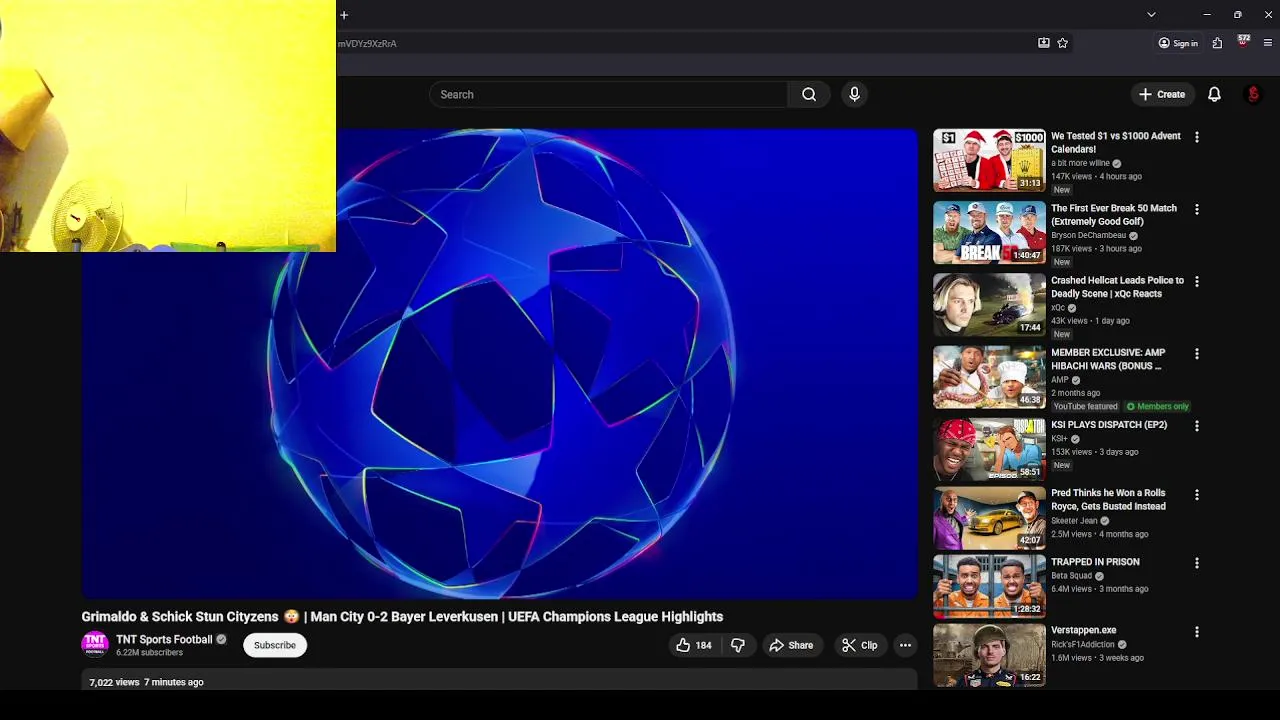Open TNT Sports Football channel name link
Image resolution: width=1280 pixels, height=720 pixels.
point(164,639)
